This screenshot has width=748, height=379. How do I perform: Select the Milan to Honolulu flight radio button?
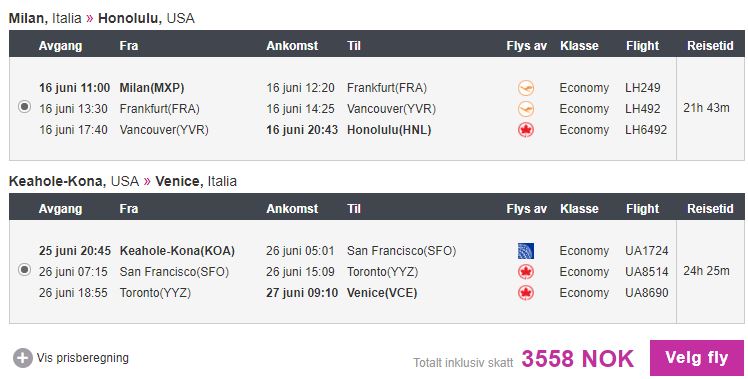tap(24, 107)
